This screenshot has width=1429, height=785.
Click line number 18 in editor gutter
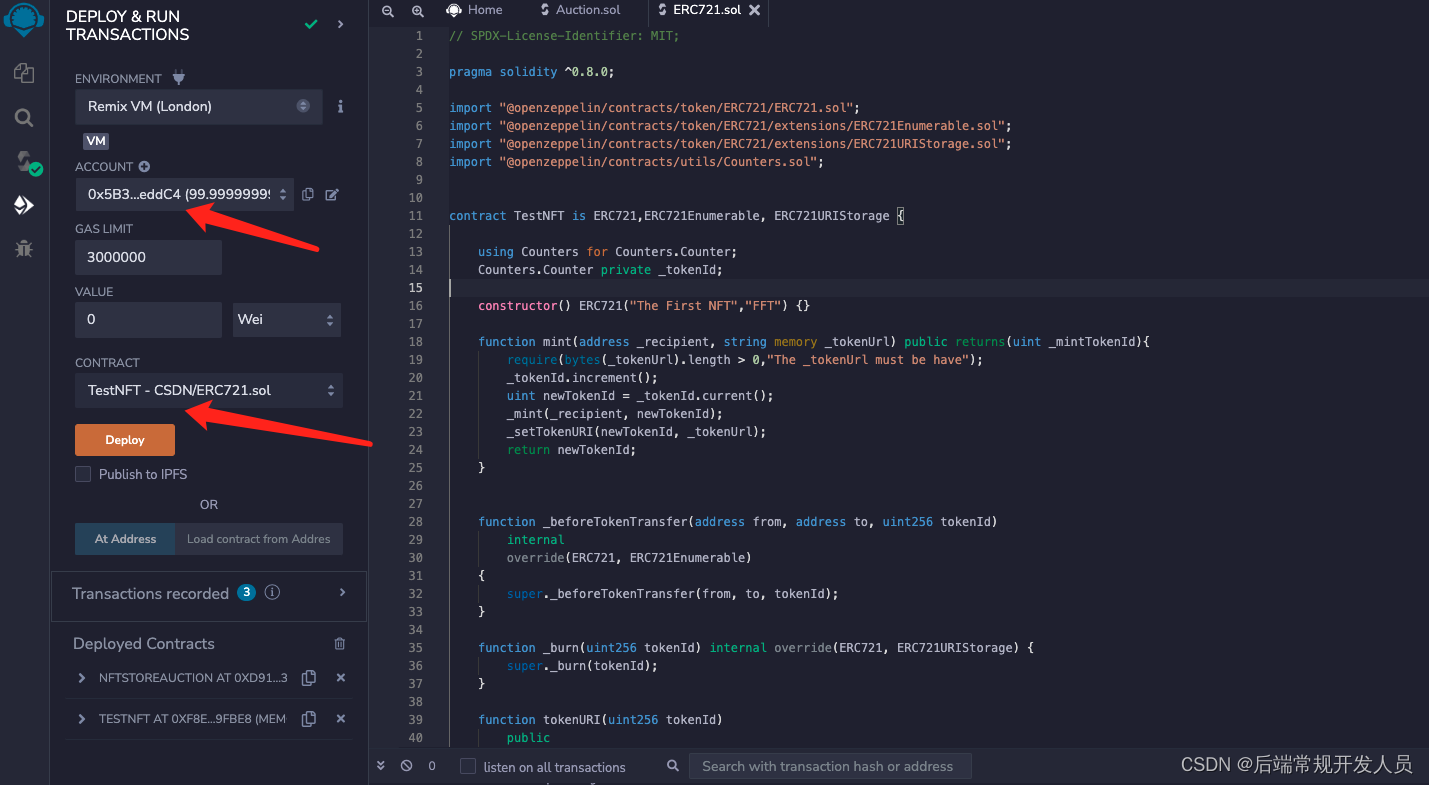pos(416,342)
